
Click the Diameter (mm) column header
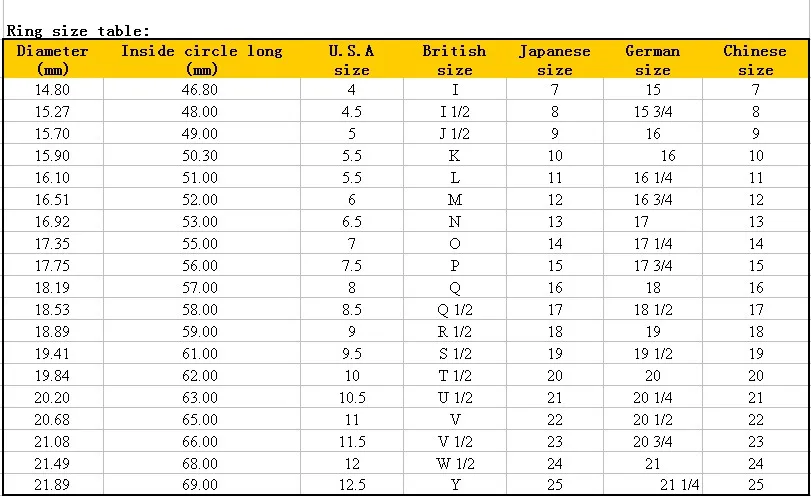52,60
